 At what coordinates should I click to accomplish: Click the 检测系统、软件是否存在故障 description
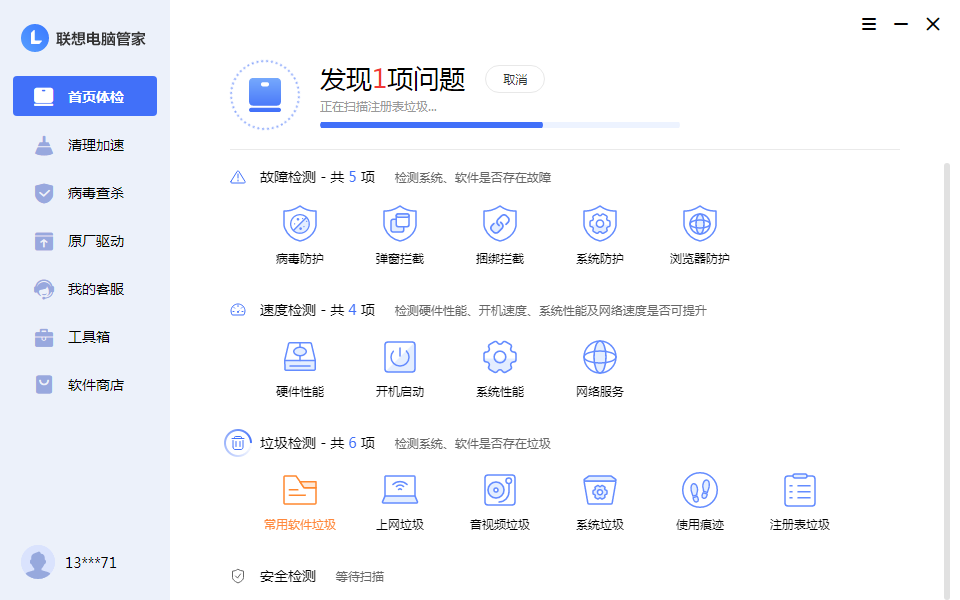pos(473,178)
